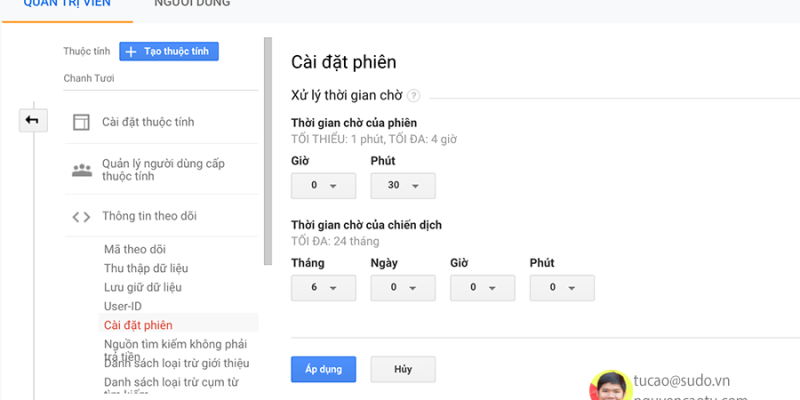Click the tracking info code brackets icon
Screen dimensions: 800x400
pos(81,216)
